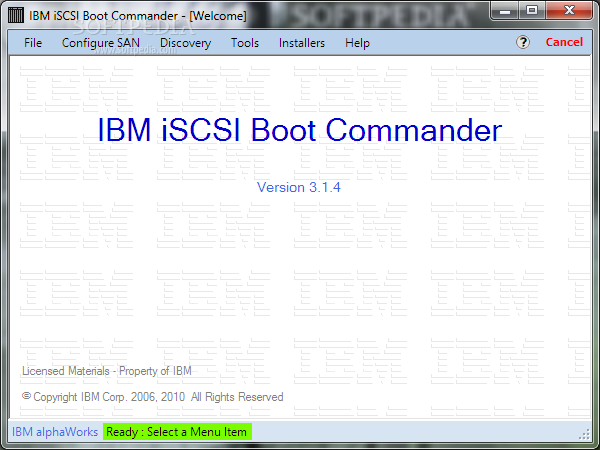Open the Tools menu
This screenshot has width=600, height=450.
coord(245,43)
